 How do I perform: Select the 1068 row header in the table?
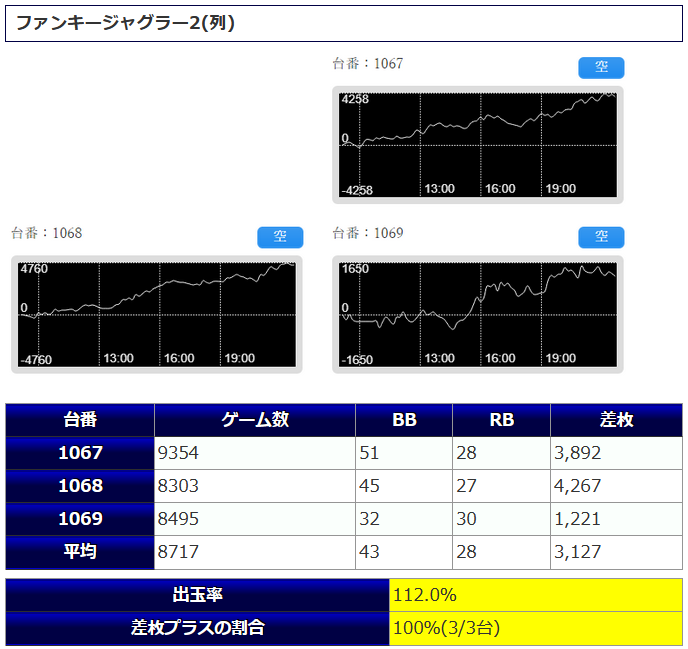click(80, 486)
